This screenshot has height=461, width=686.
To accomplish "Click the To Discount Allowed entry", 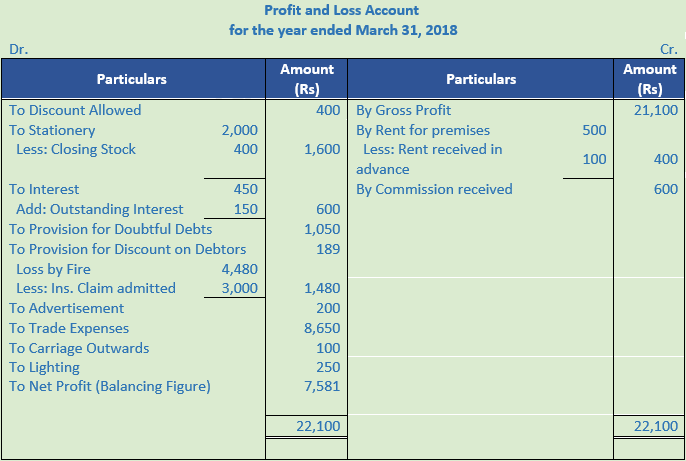I will [75, 110].
